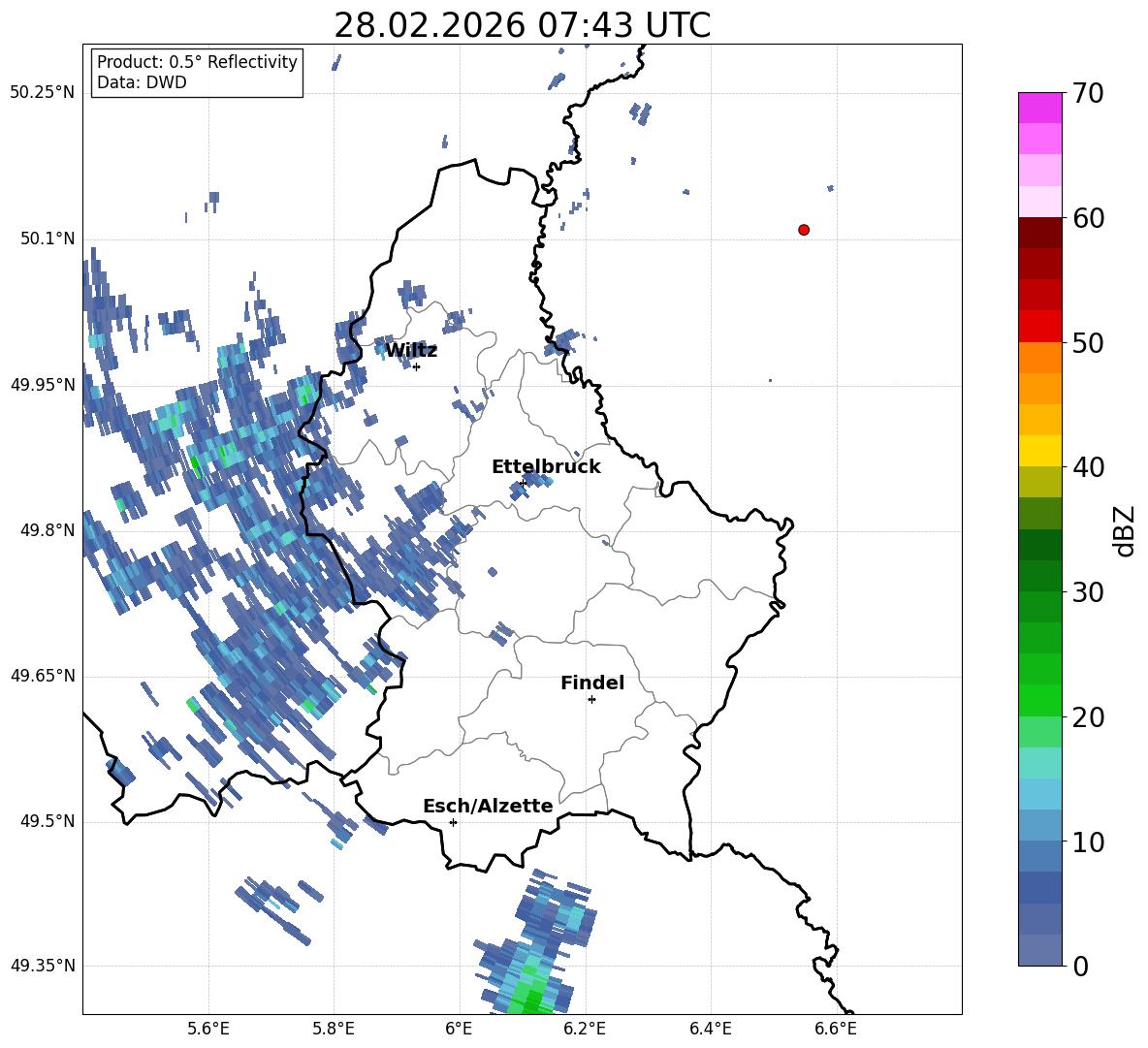Click the Wiltz cross marker

coord(417,367)
